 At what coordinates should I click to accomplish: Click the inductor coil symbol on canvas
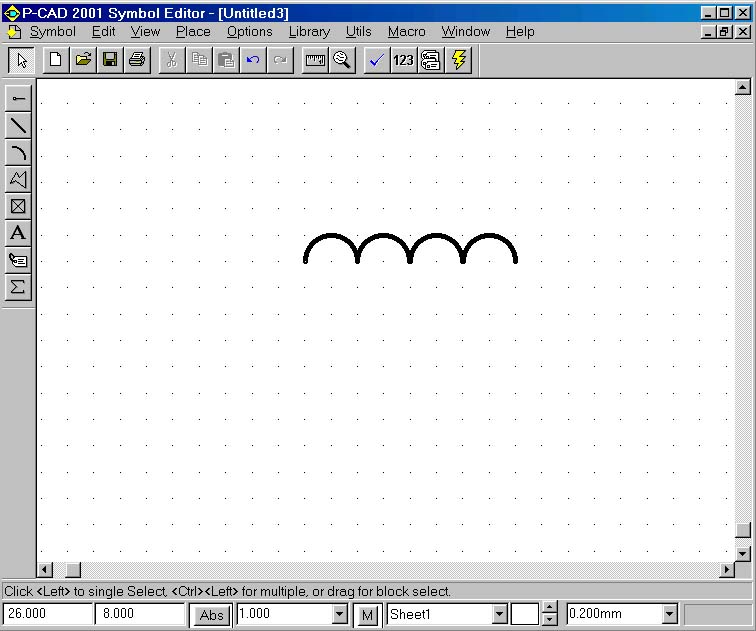pyautogui.click(x=410, y=248)
